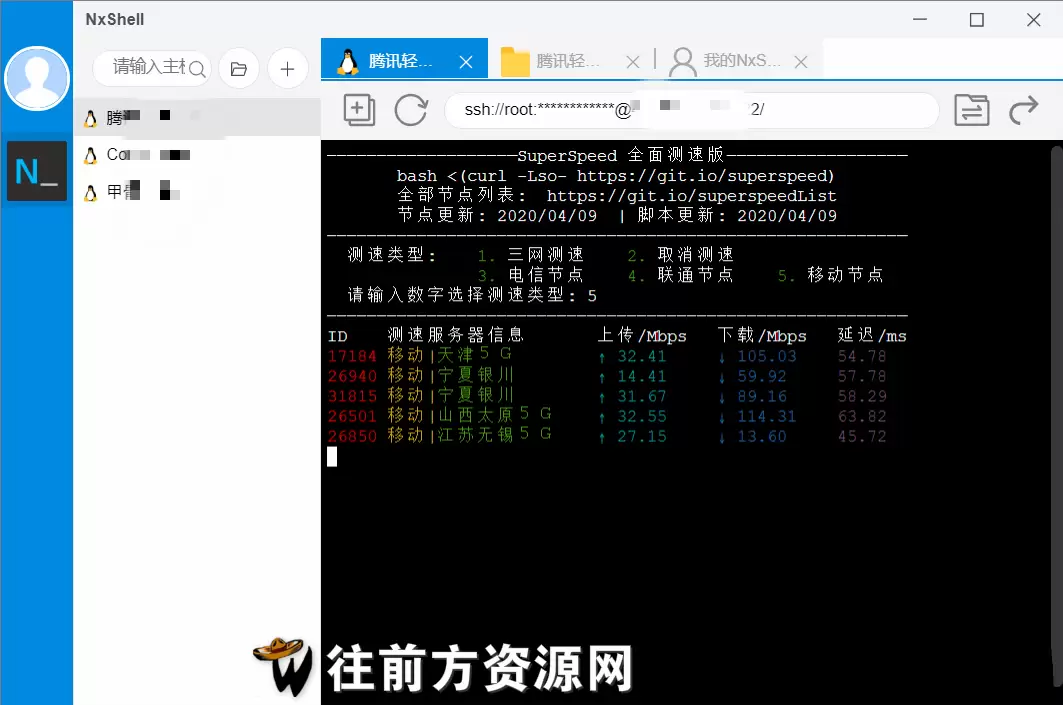Screen dimensions: 1063x705
Task: Reconnect using the refresh icon
Action: (412, 109)
